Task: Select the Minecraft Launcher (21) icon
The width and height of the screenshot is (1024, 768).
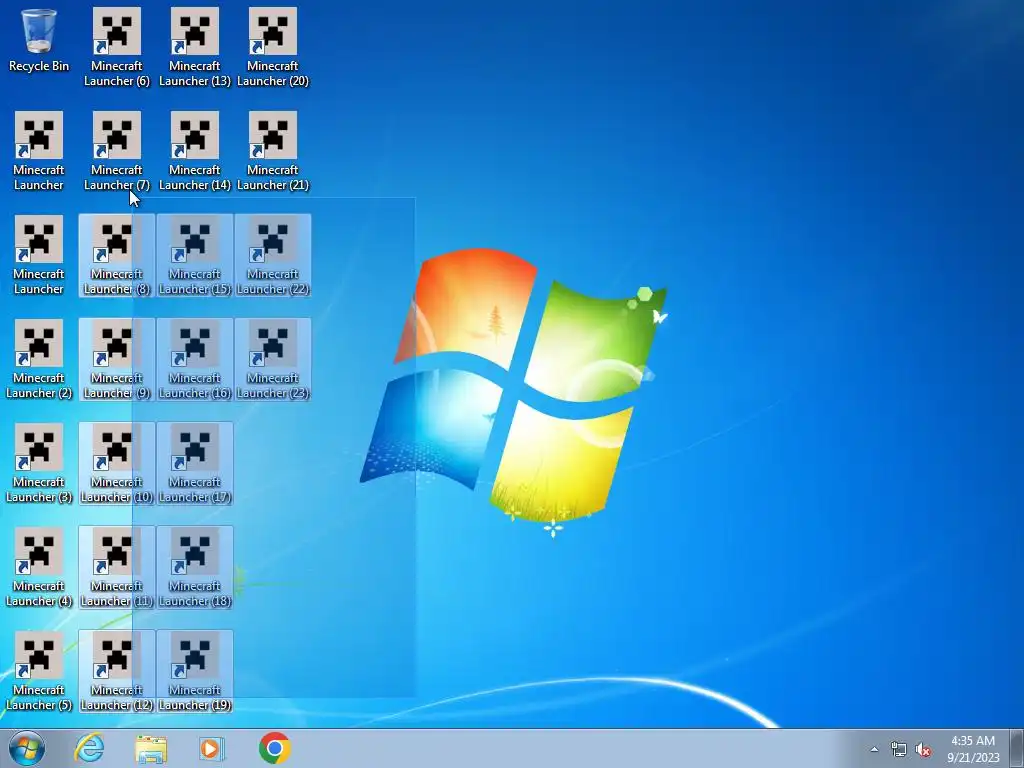Action: point(273,152)
